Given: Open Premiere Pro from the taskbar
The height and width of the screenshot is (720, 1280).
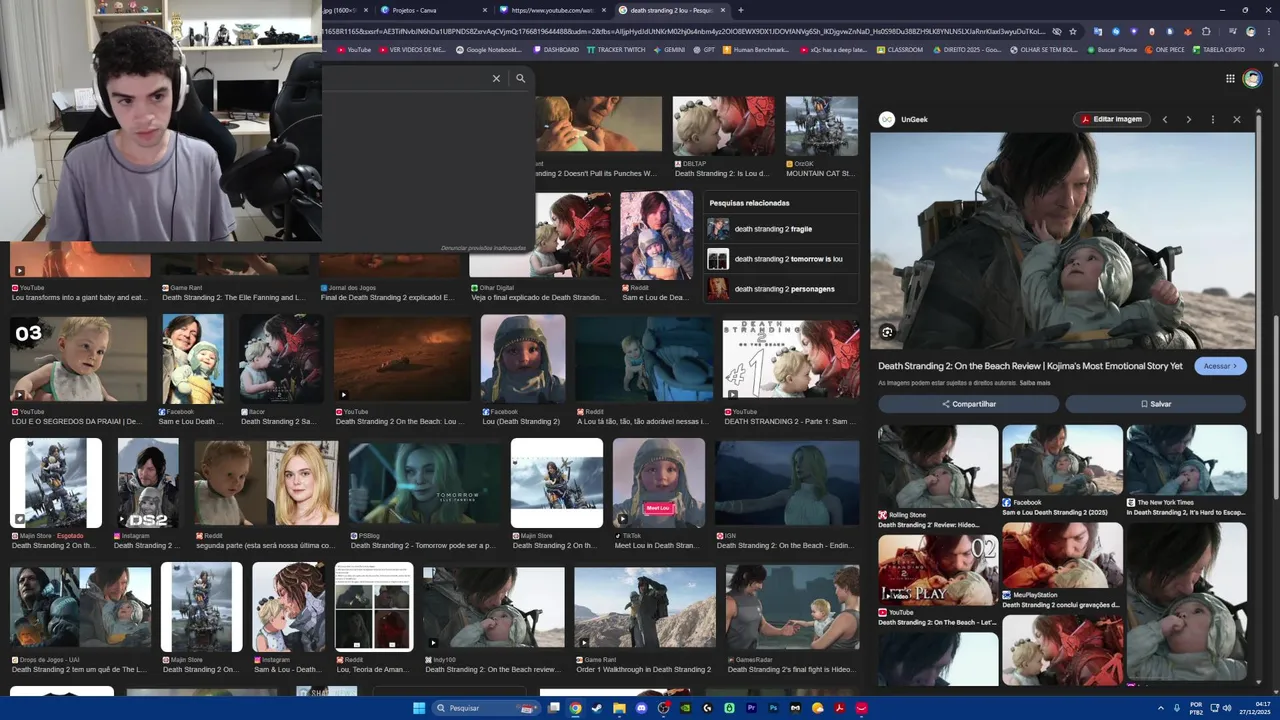Looking at the screenshot, I should [751, 708].
